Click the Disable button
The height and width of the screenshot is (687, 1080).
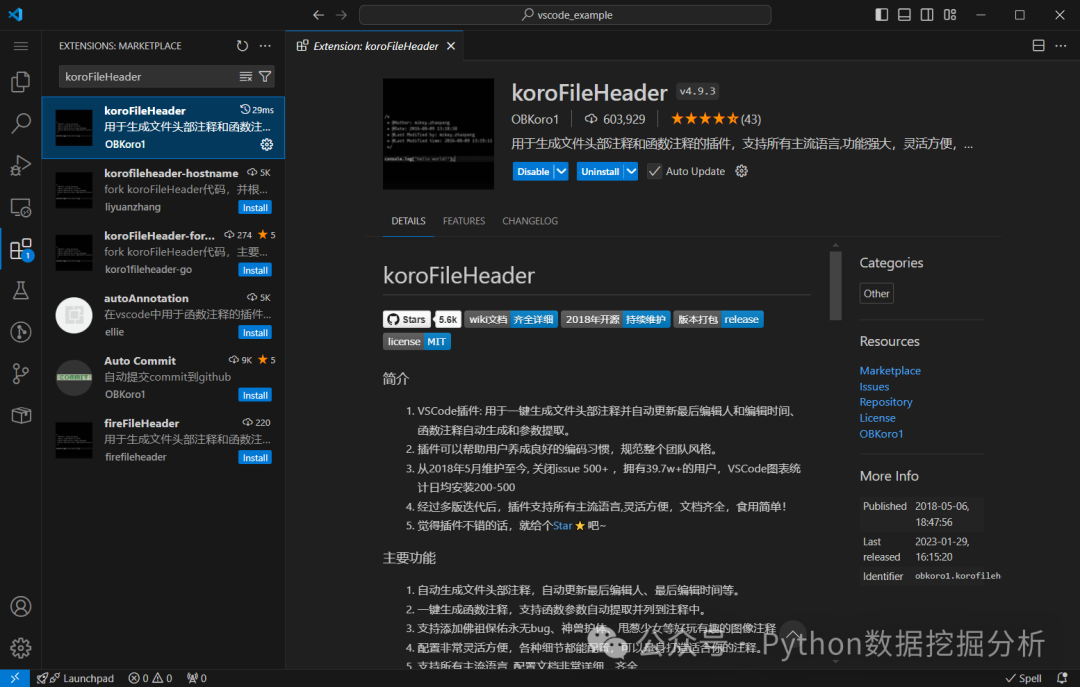click(x=533, y=171)
